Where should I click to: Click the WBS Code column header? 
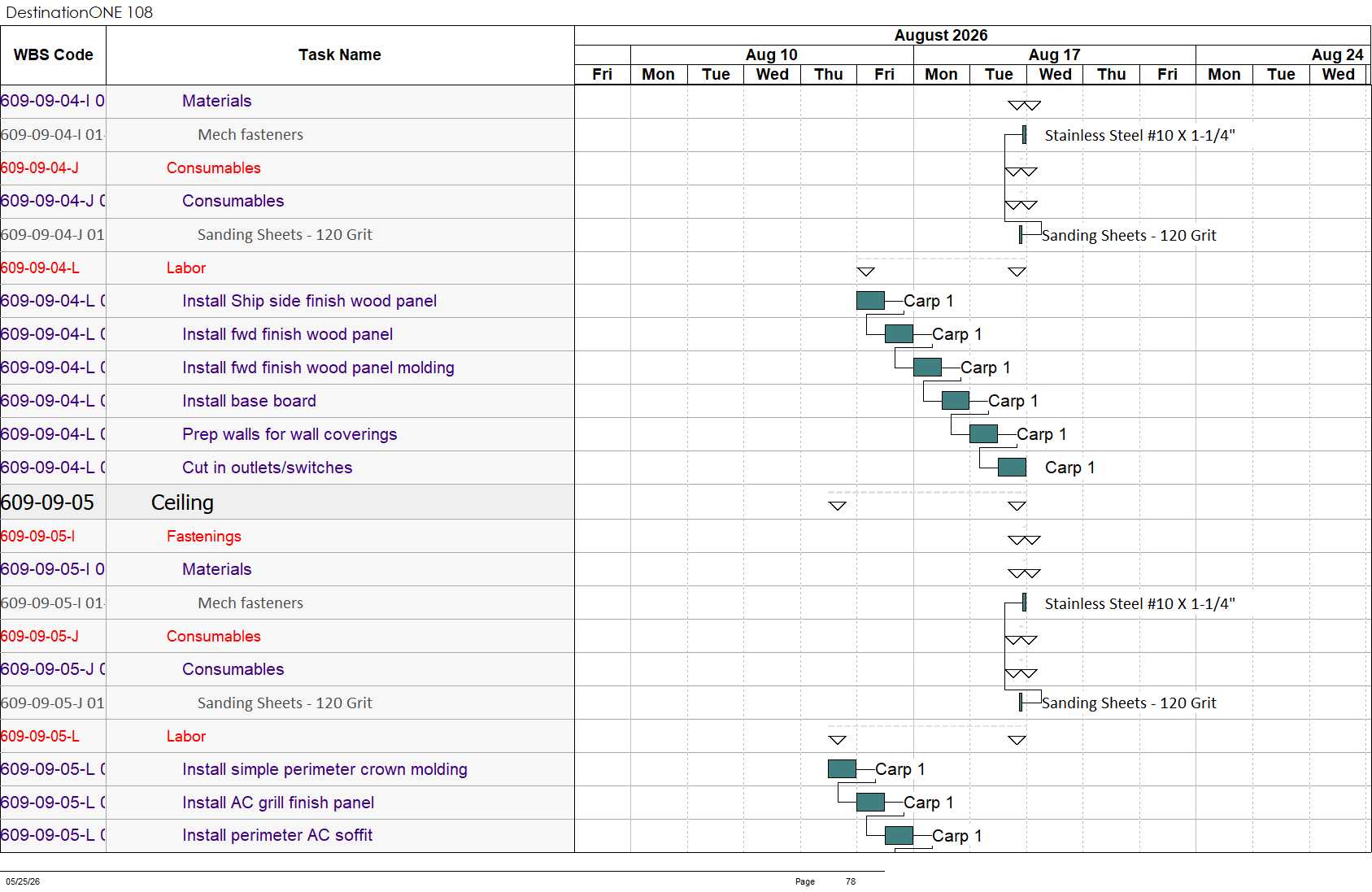pyautogui.click(x=53, y=55)
